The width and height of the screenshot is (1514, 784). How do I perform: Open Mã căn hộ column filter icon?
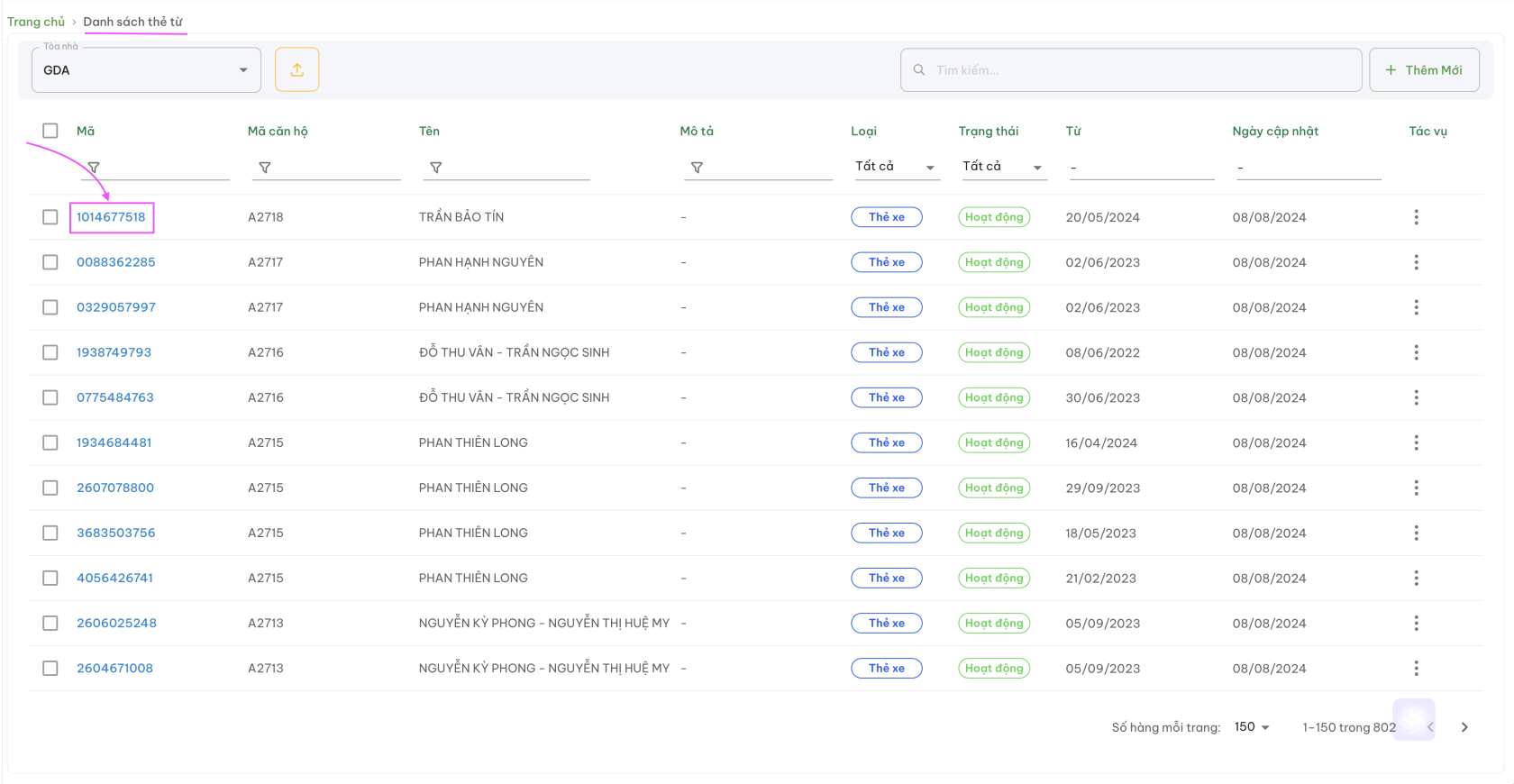tap(265, 168)
